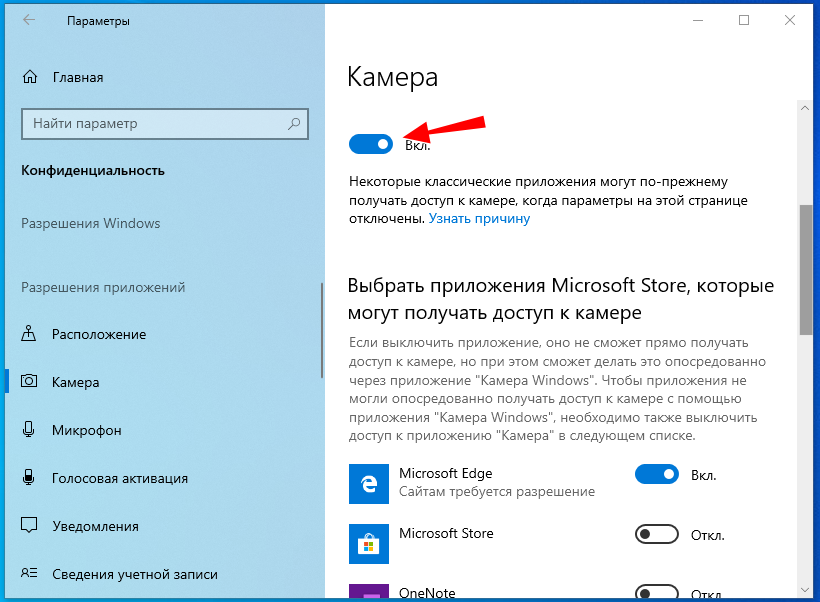Open the Узнать причину link
Viewport: 820px width, 602px height.
(x=479, y=218)
